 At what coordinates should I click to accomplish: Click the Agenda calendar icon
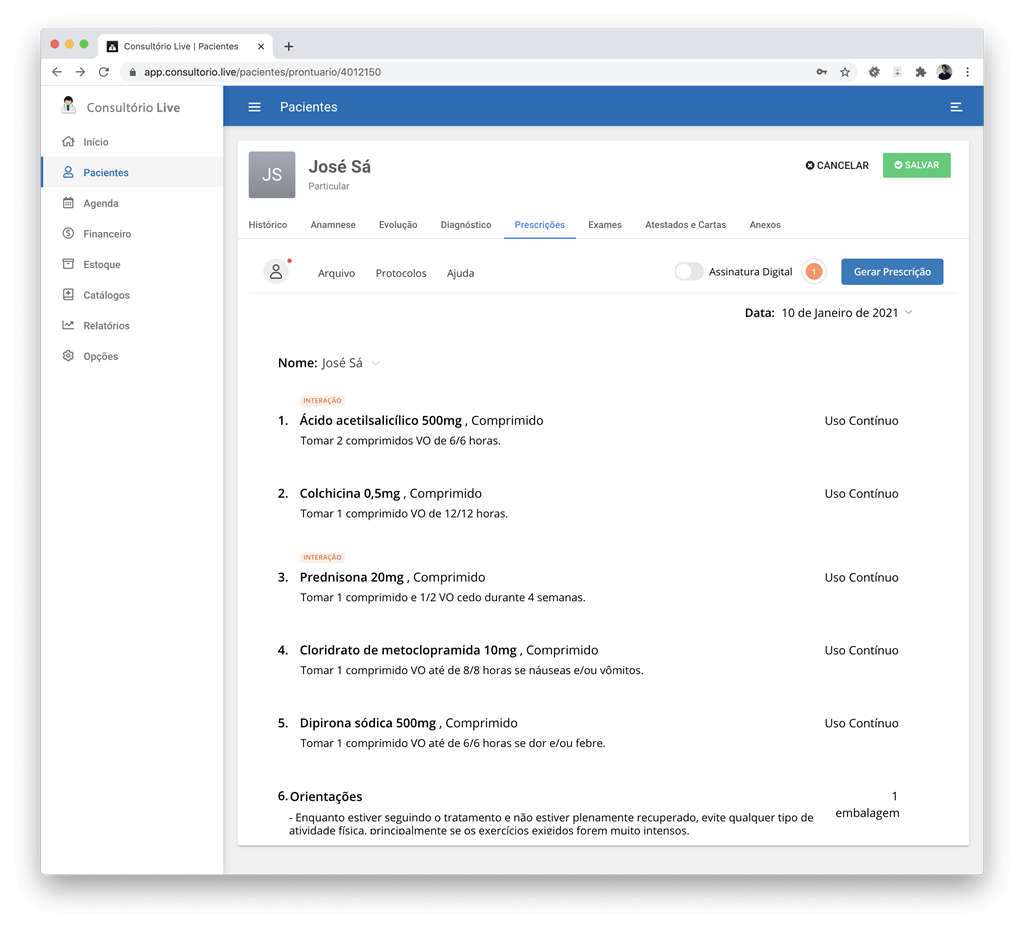coord(68,203)
